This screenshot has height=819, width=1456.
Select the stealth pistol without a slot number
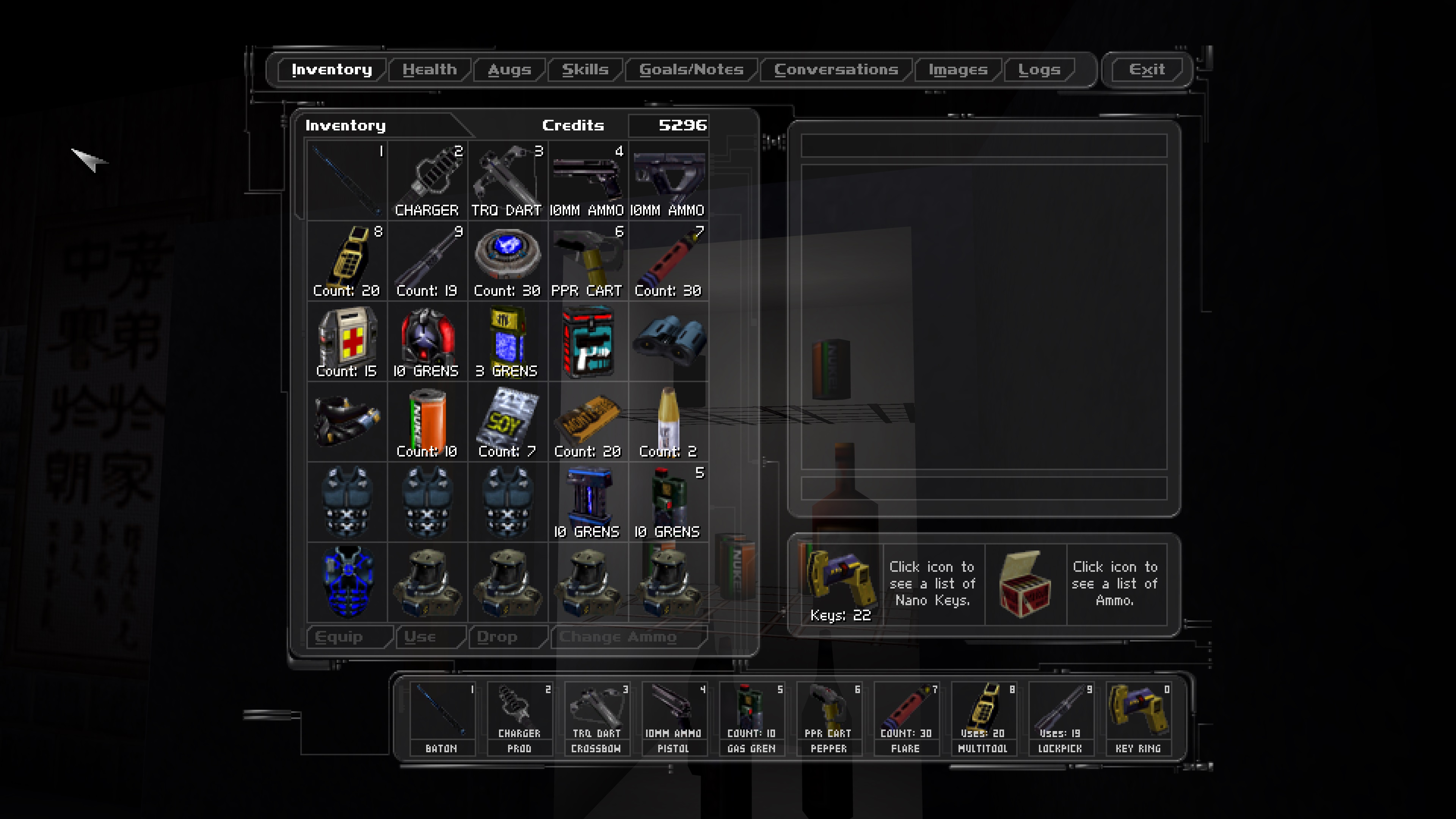tap(668, 180)
